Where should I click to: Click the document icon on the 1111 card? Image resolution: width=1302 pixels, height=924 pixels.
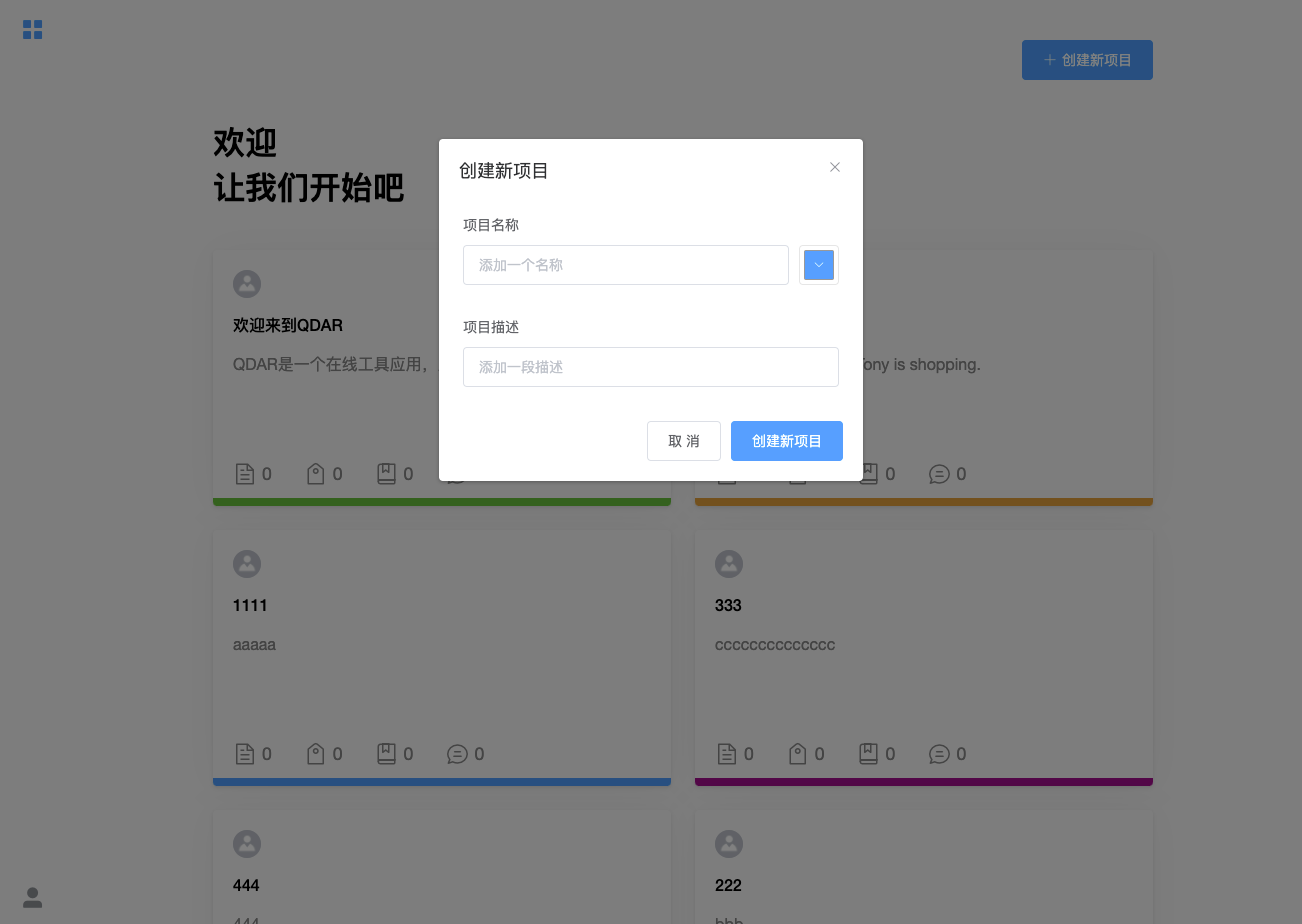coord(244,754)
